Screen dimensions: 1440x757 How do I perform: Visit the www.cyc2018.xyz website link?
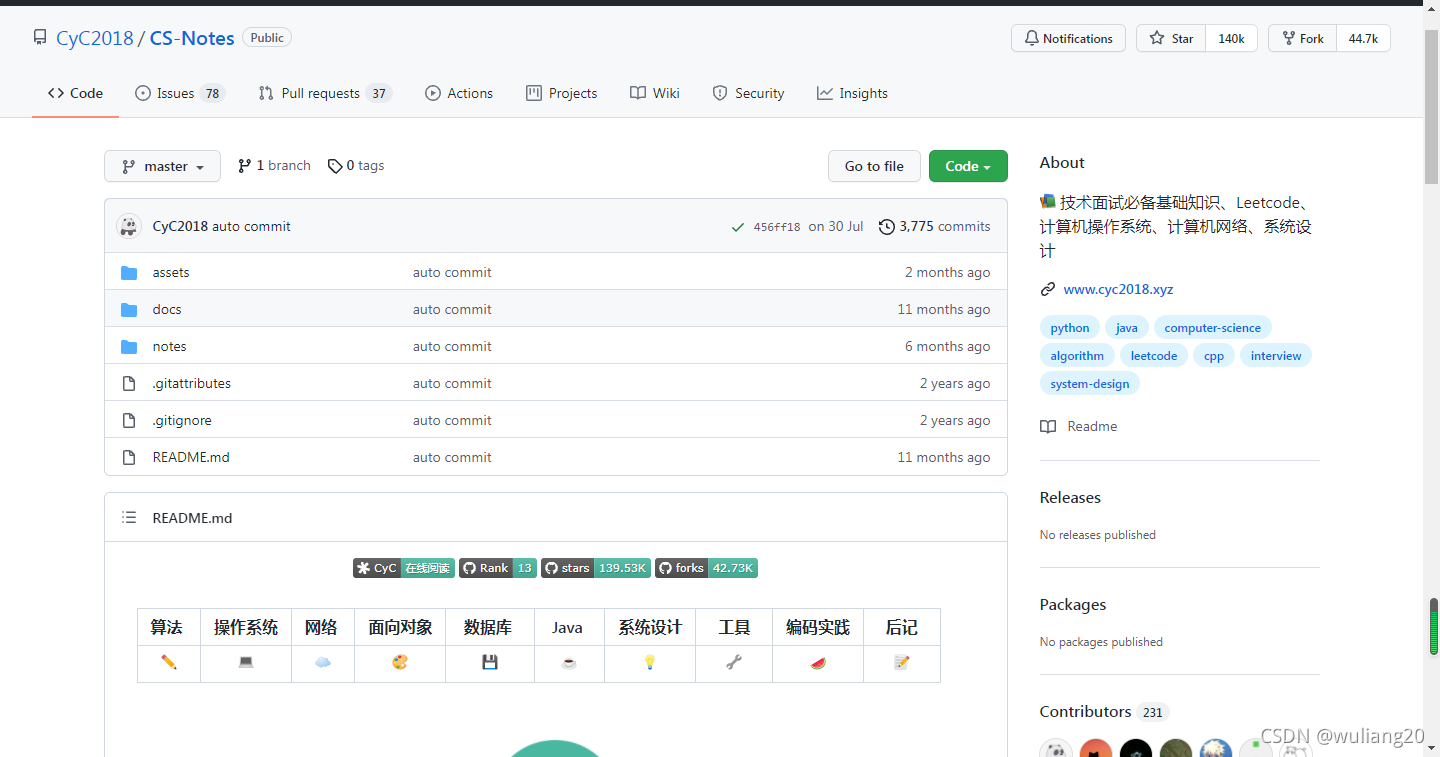pos(1118,289)
